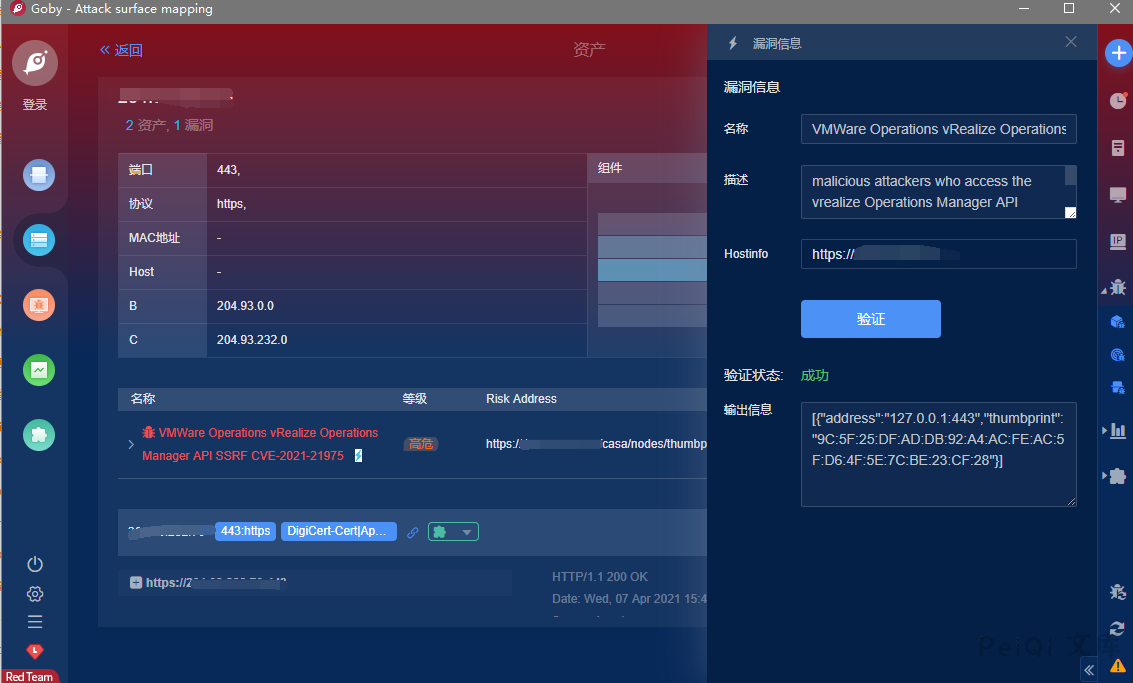Click the lightning exploit icon beside CVE-2021-21975

(x=358, y=456)
